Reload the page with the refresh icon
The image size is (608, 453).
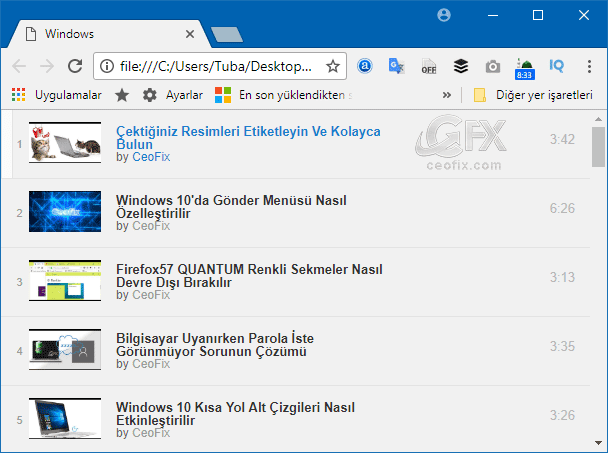tap(75, 66)
